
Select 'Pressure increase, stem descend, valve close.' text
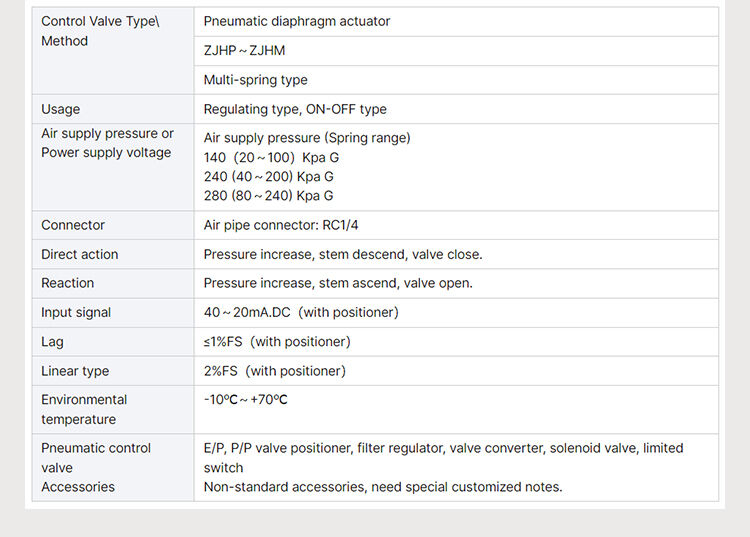click(x=343, y=254)
